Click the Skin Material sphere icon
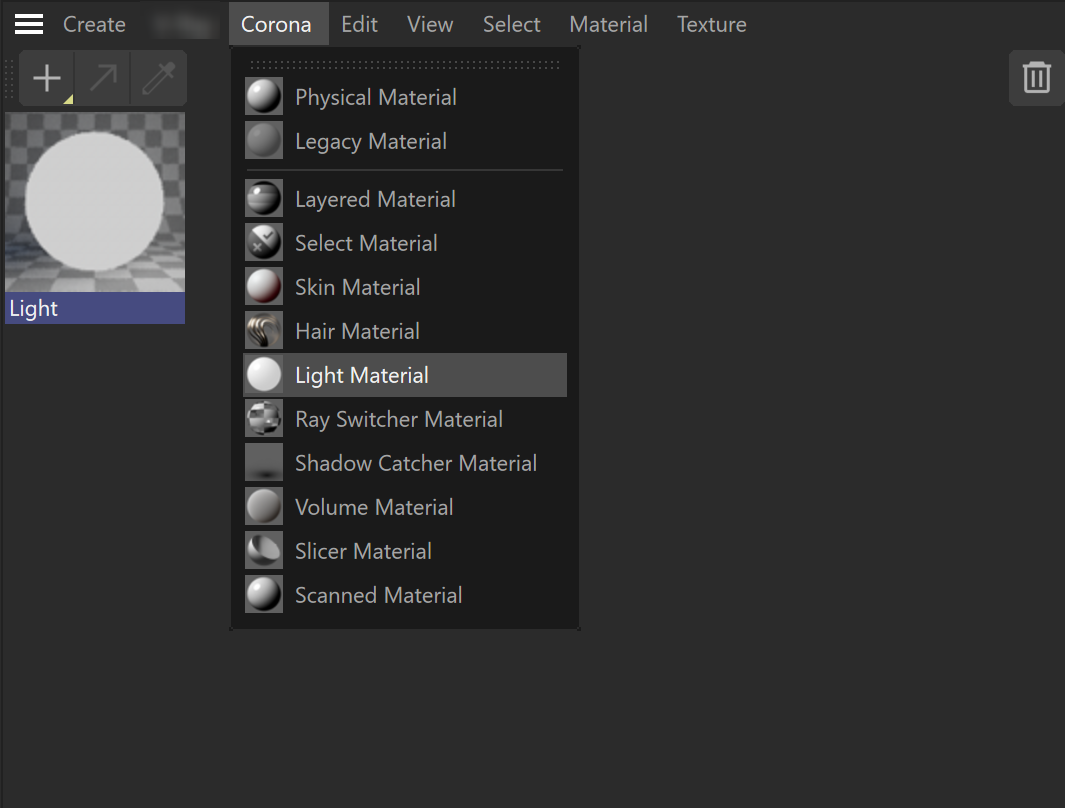The width and height of the screenshot is (1065, 808). (264, 287)
